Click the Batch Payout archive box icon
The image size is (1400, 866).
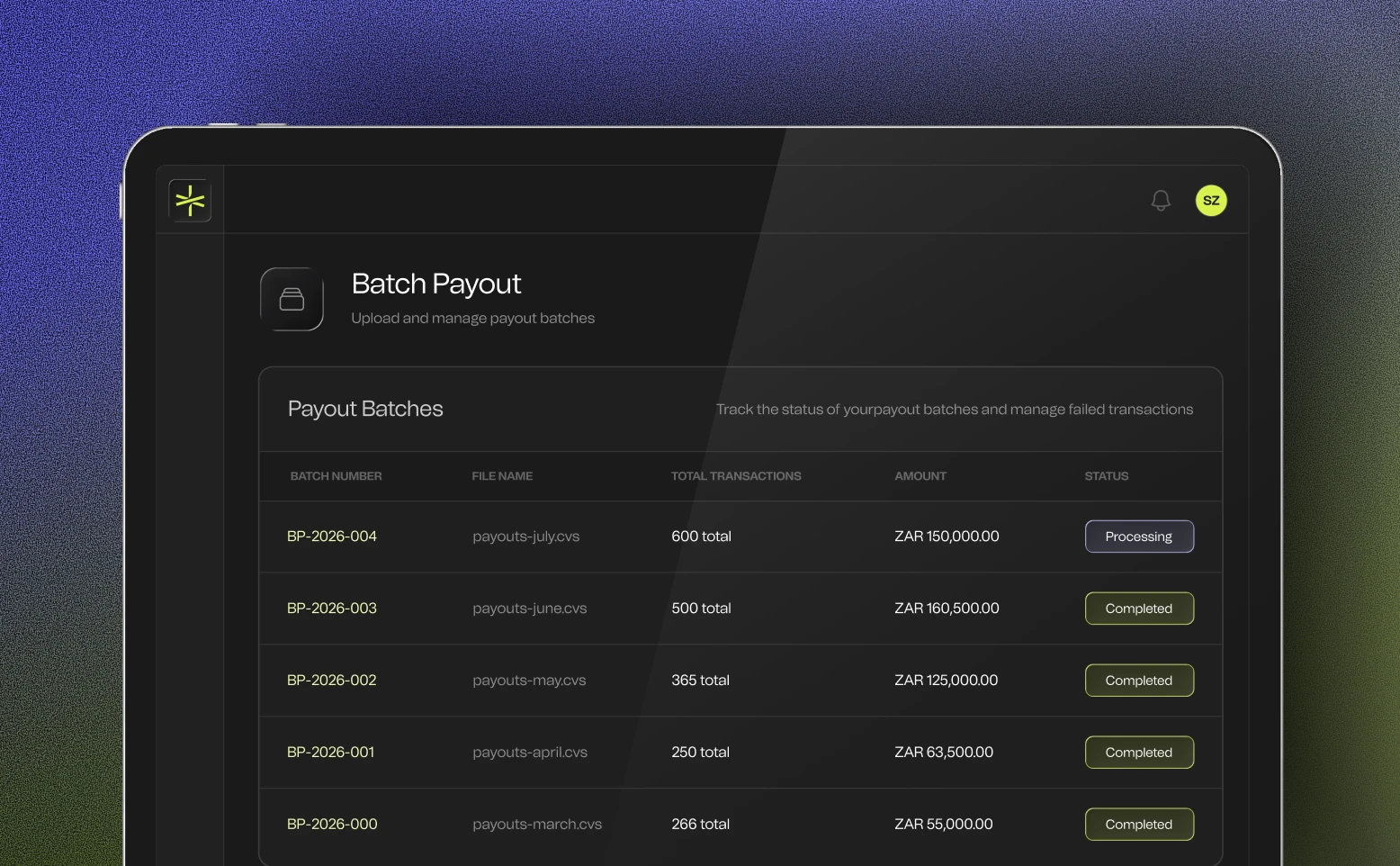click(292, 299)
